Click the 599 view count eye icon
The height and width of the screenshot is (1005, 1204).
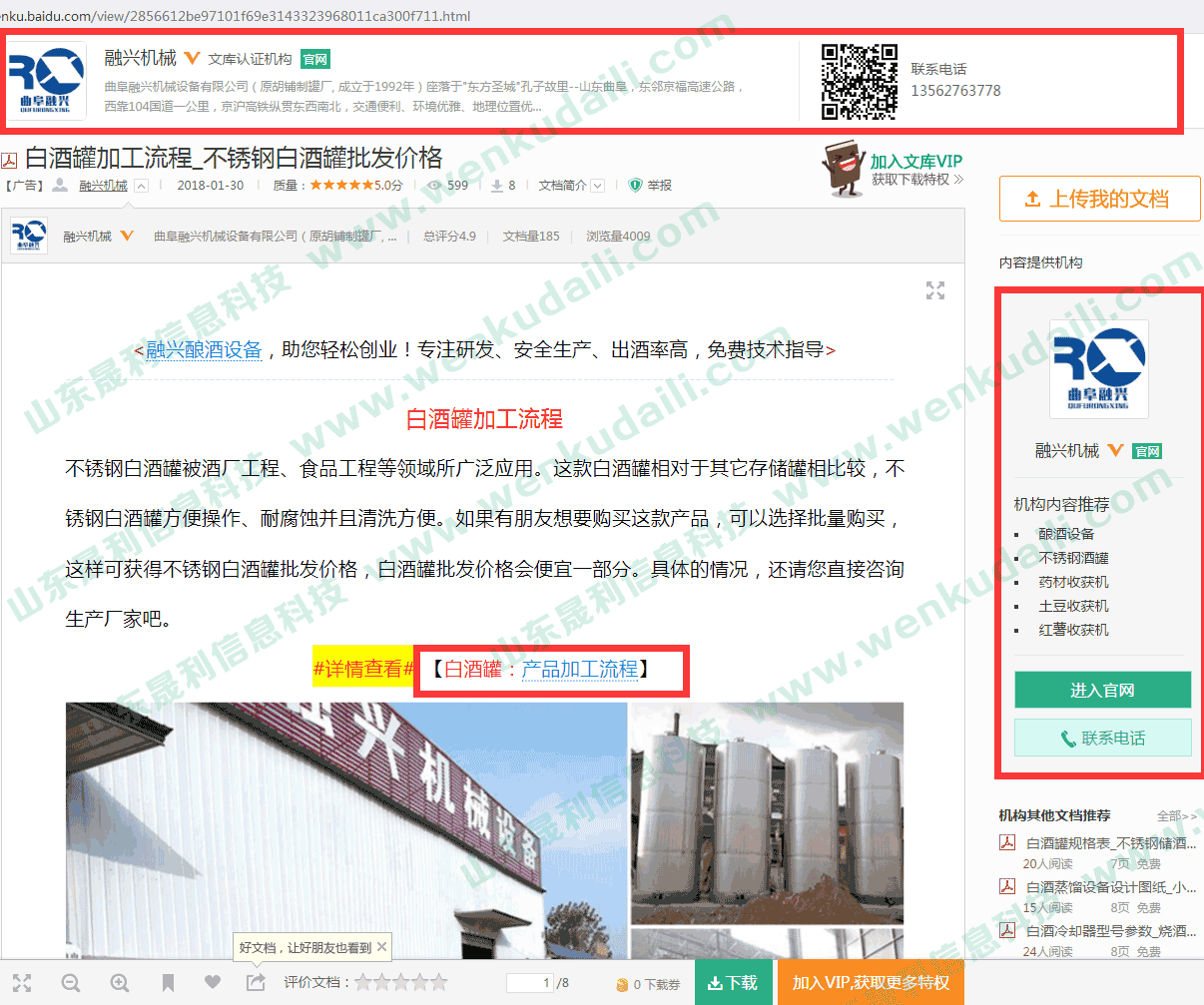[x=434, y=186]
